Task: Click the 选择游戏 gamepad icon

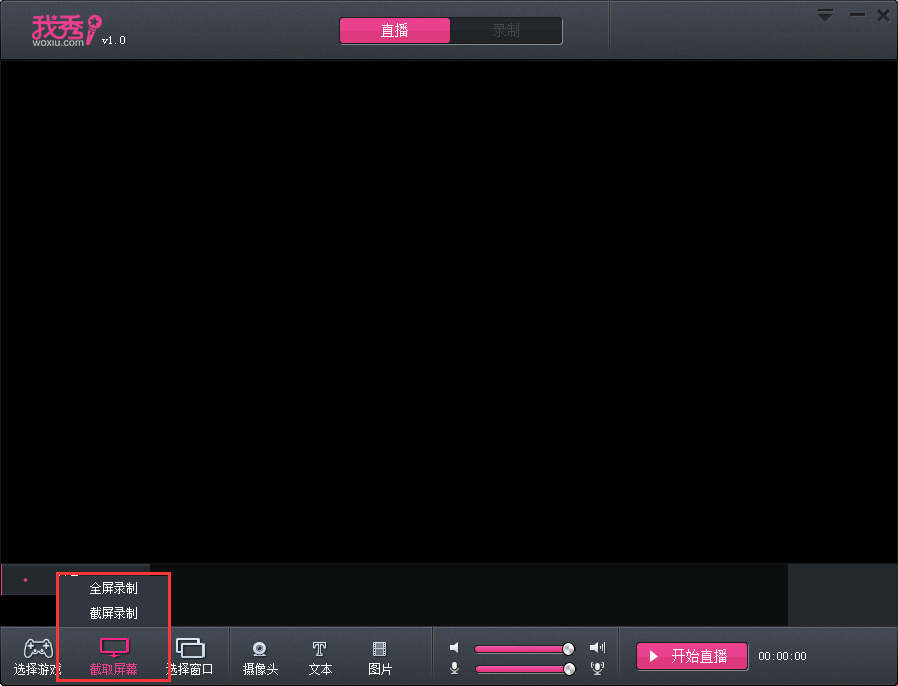Action: [38, 648]
